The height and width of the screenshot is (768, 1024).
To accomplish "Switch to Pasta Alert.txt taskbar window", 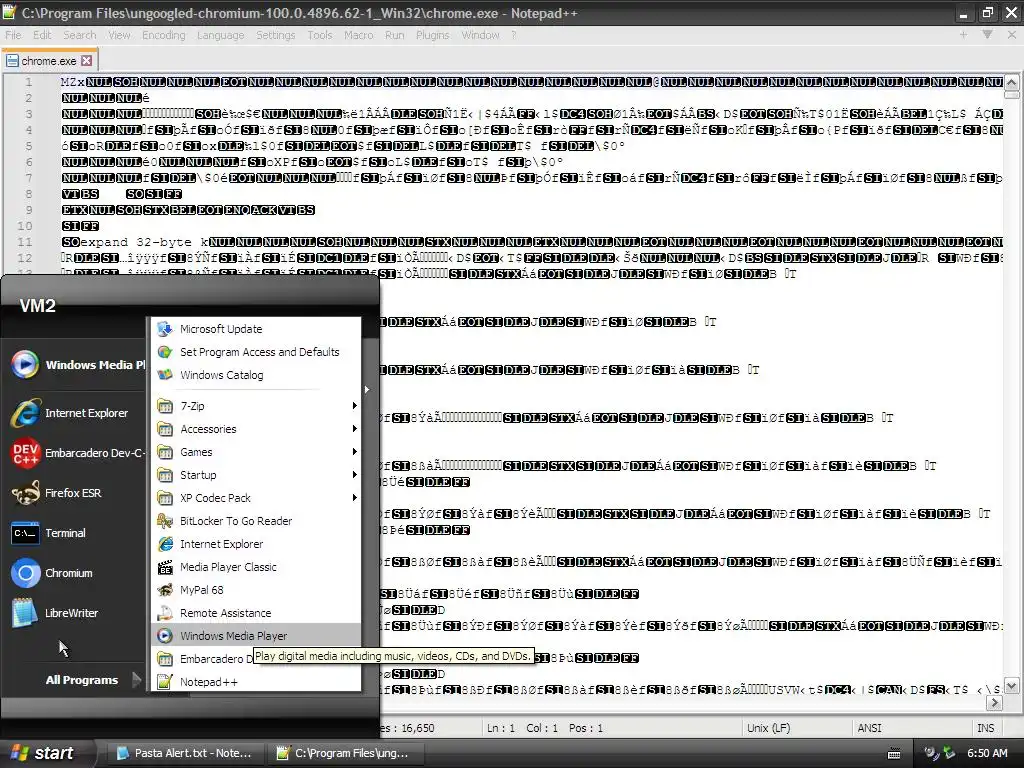I will pyautogui.click(x=187, y=753).
